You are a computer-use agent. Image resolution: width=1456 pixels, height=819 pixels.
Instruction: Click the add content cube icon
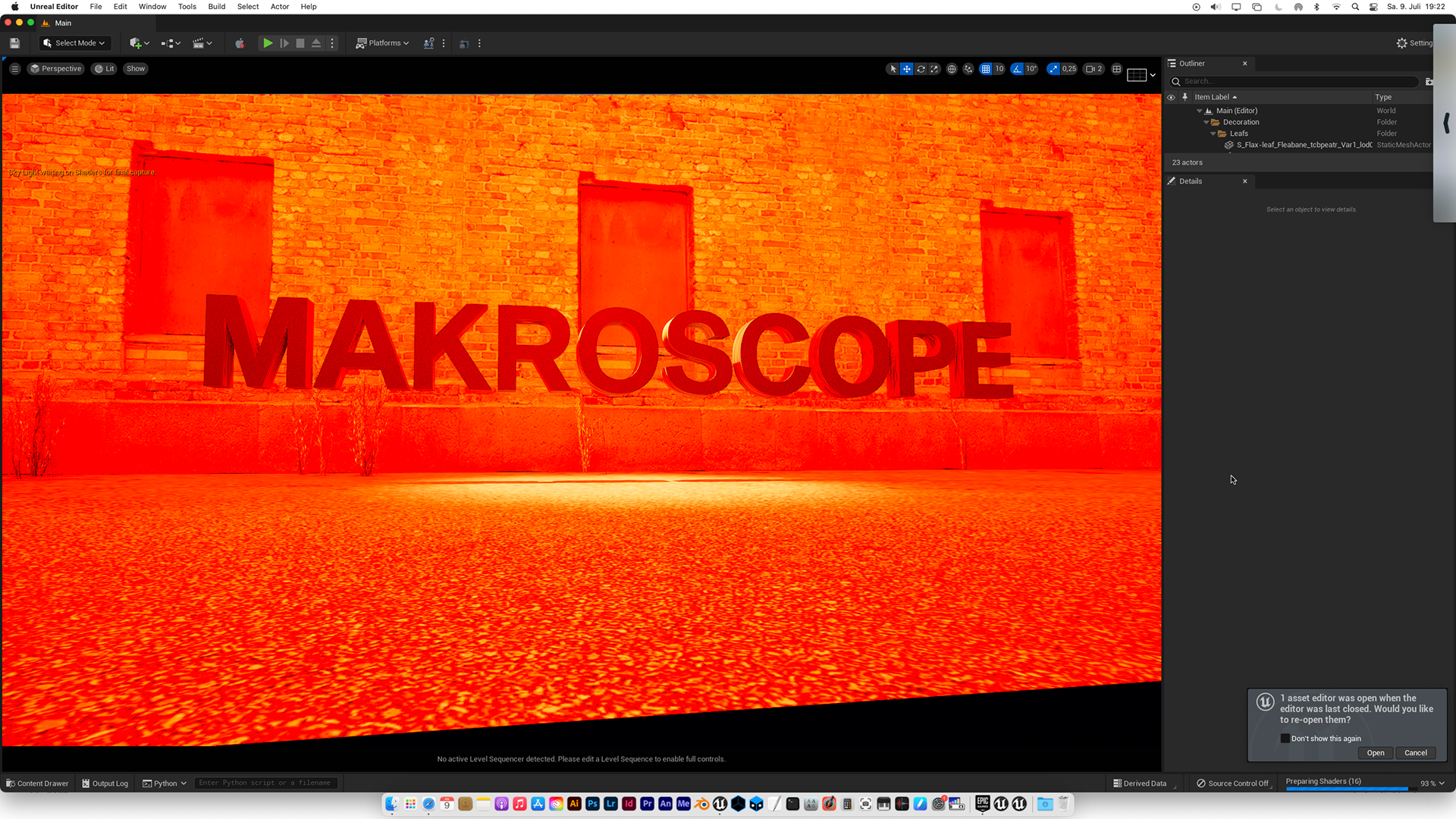click(x=136, y=43)
